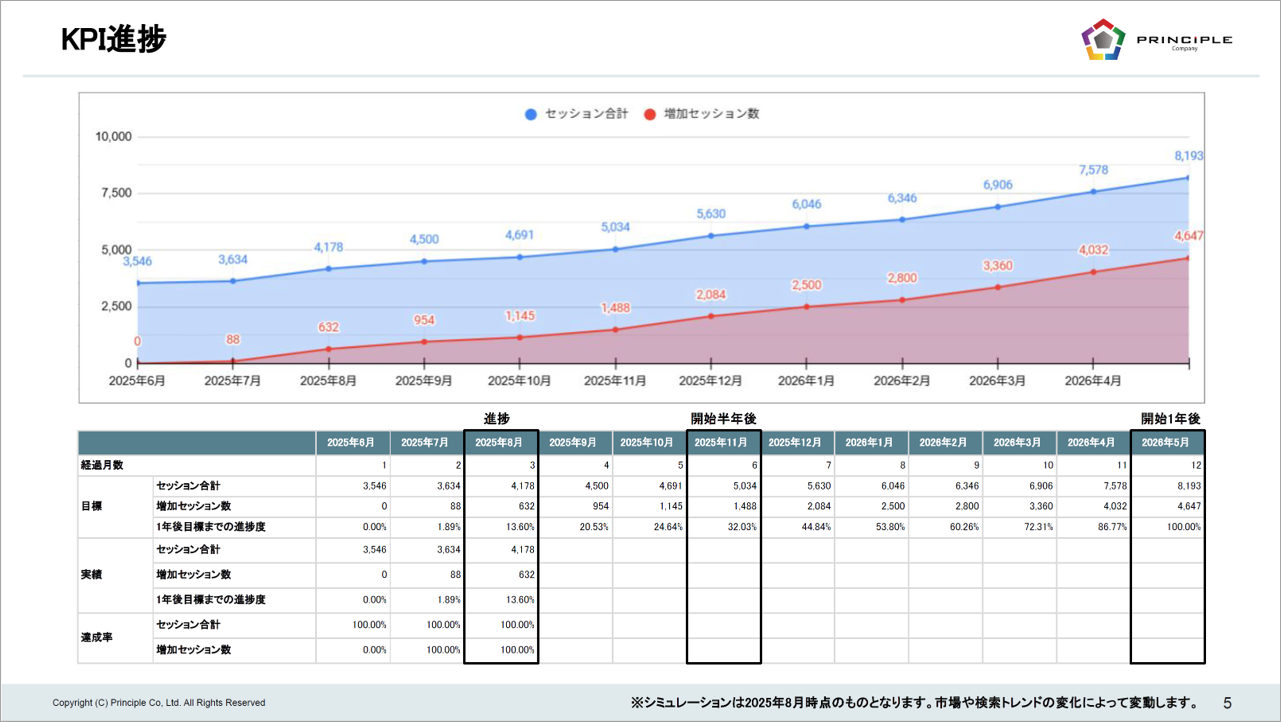This screenshot has height=722, width=1281.
Task: Click the page number 5 in footer
Action: coord(1227,702)
